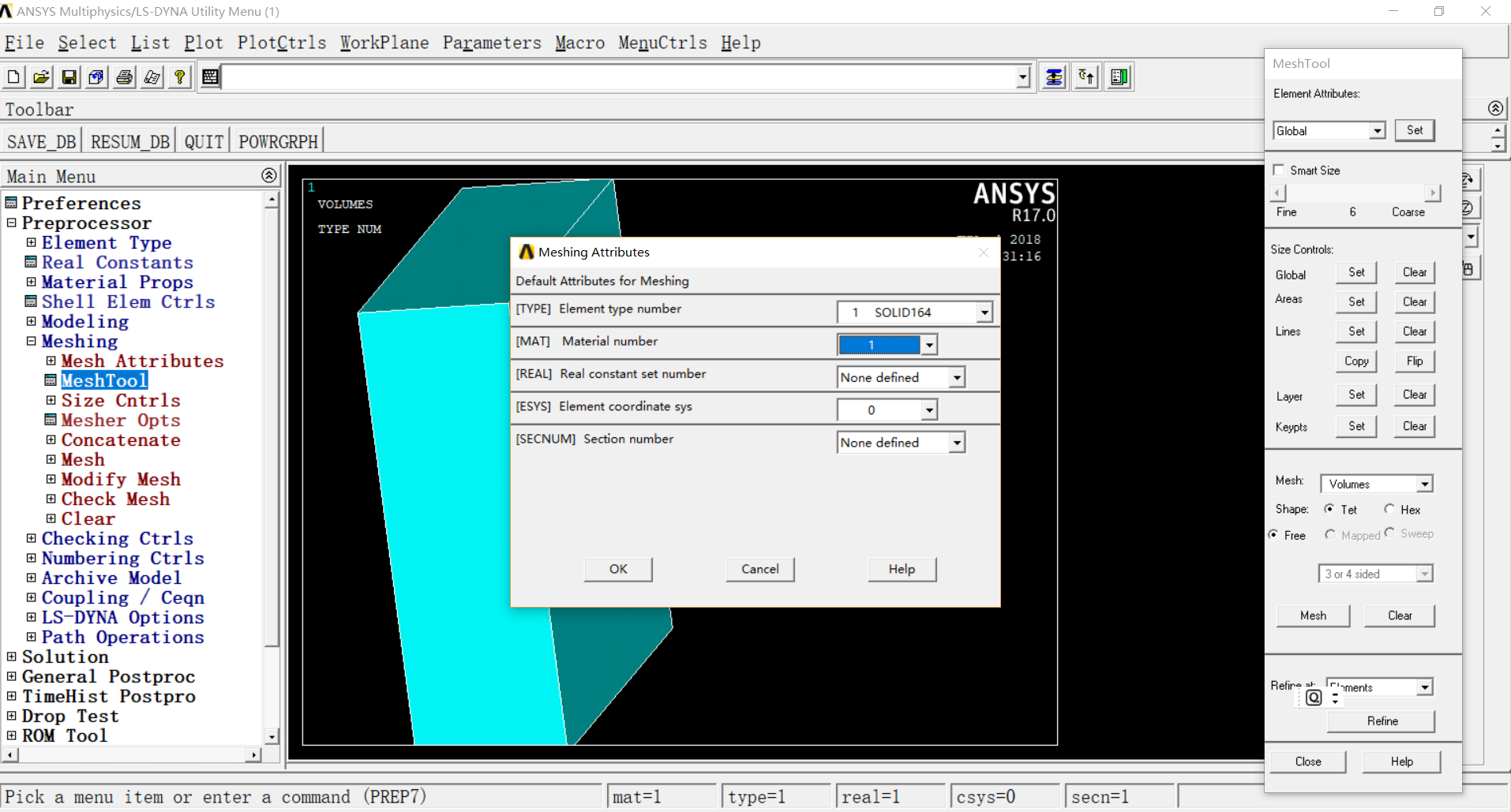Enable the Smart Size checkbox
The image size is (1511, 812).
pyautogui.click(x=1279, y=170)
